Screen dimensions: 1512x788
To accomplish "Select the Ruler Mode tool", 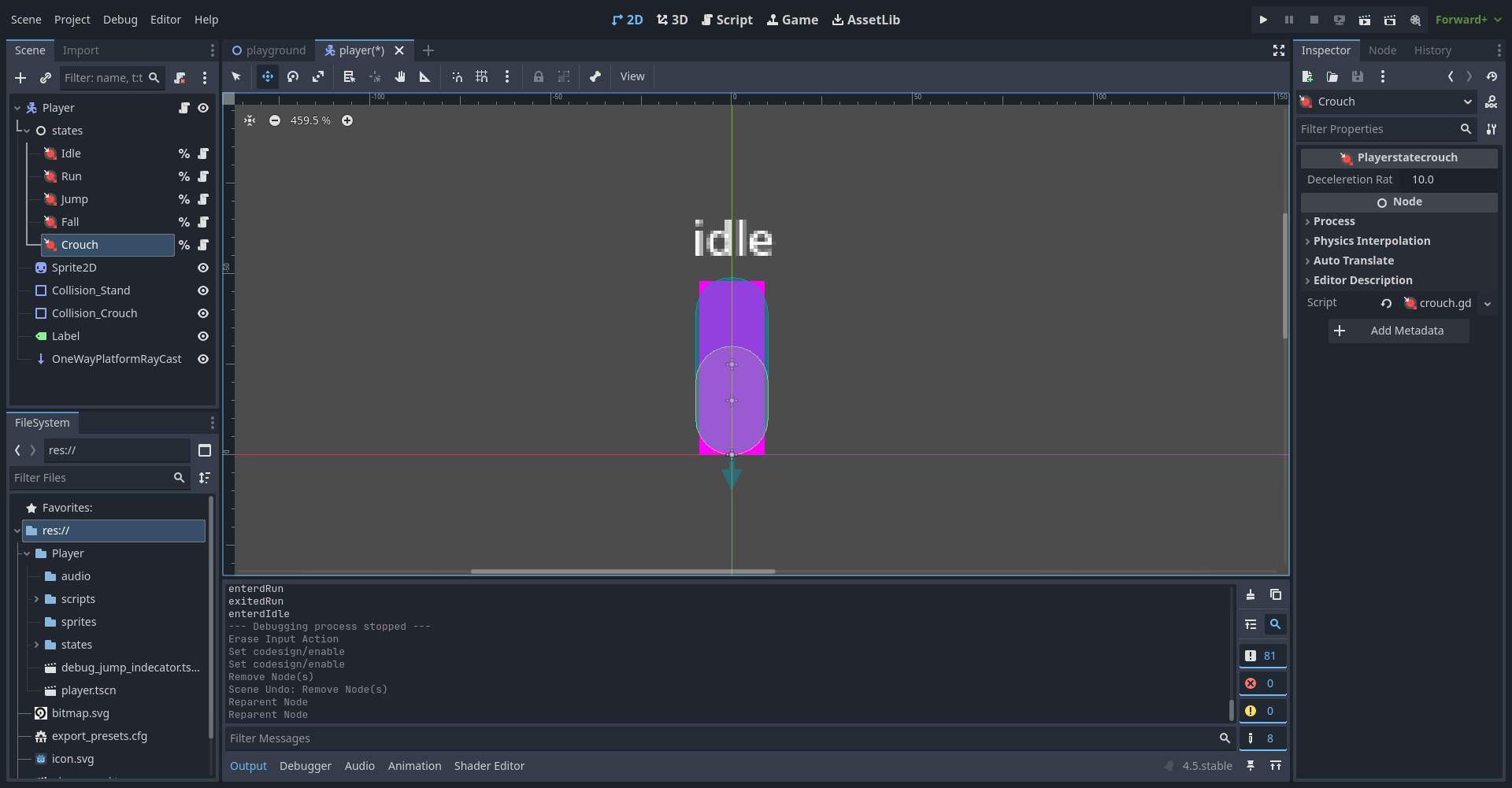I will (x=425, y=76).
